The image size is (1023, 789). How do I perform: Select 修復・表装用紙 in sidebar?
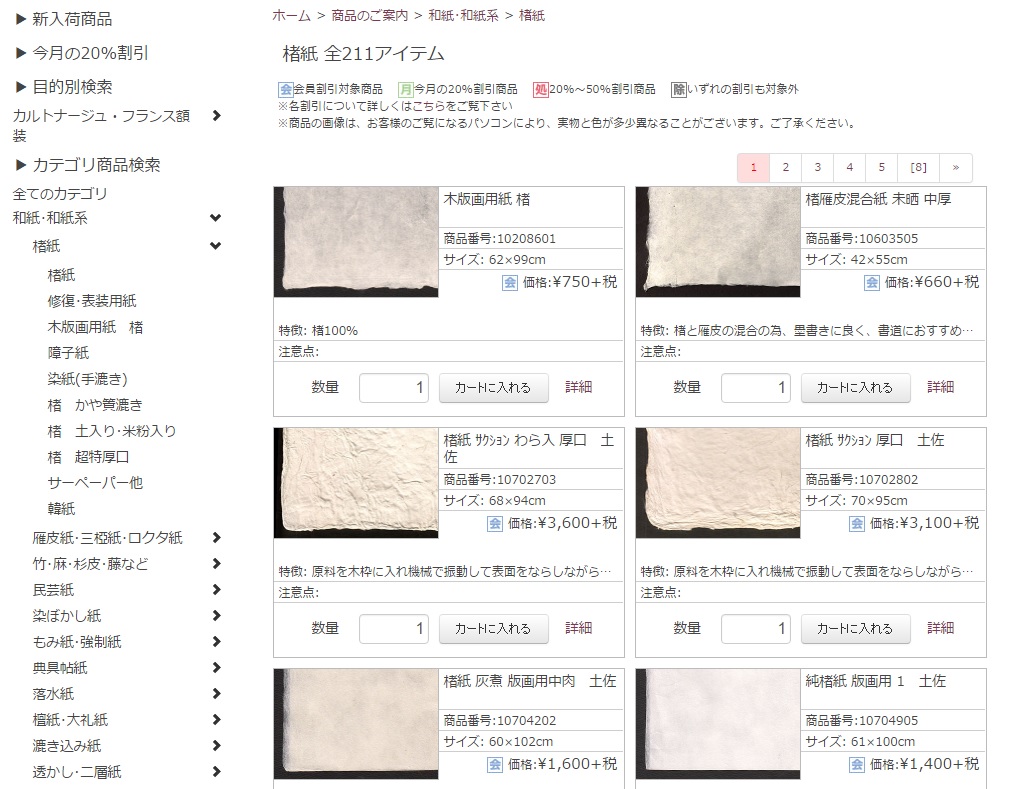[92, 301]
